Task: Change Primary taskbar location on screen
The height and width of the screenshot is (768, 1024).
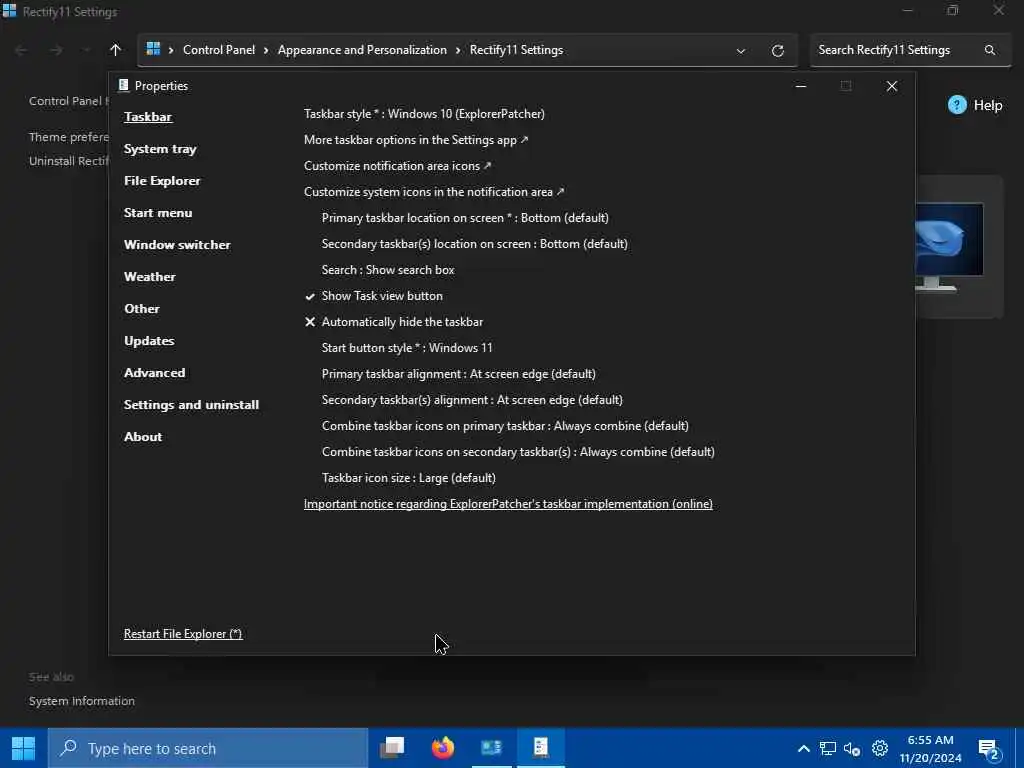Action: pos(465,218)
